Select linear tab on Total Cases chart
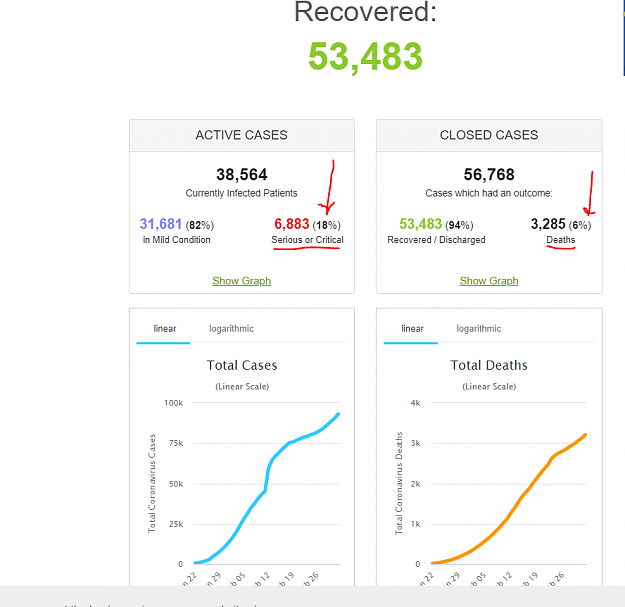The width and height of the screenshot is (625, 607). [x=165, y=328]
